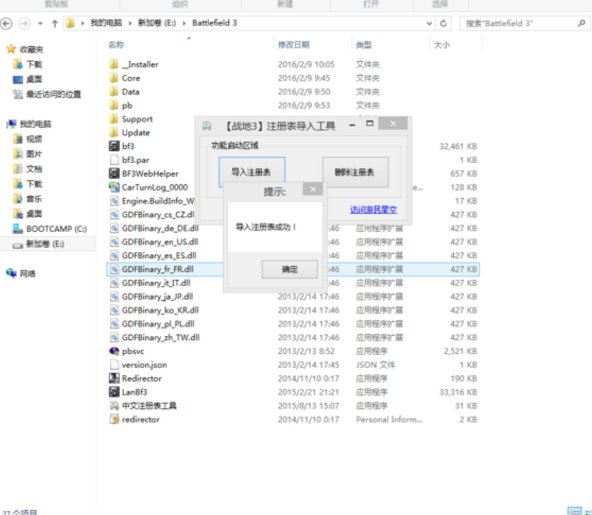
Task: Select the highlighted GDFBinary_fr_FR.dll row
Action: pos(293,269)
